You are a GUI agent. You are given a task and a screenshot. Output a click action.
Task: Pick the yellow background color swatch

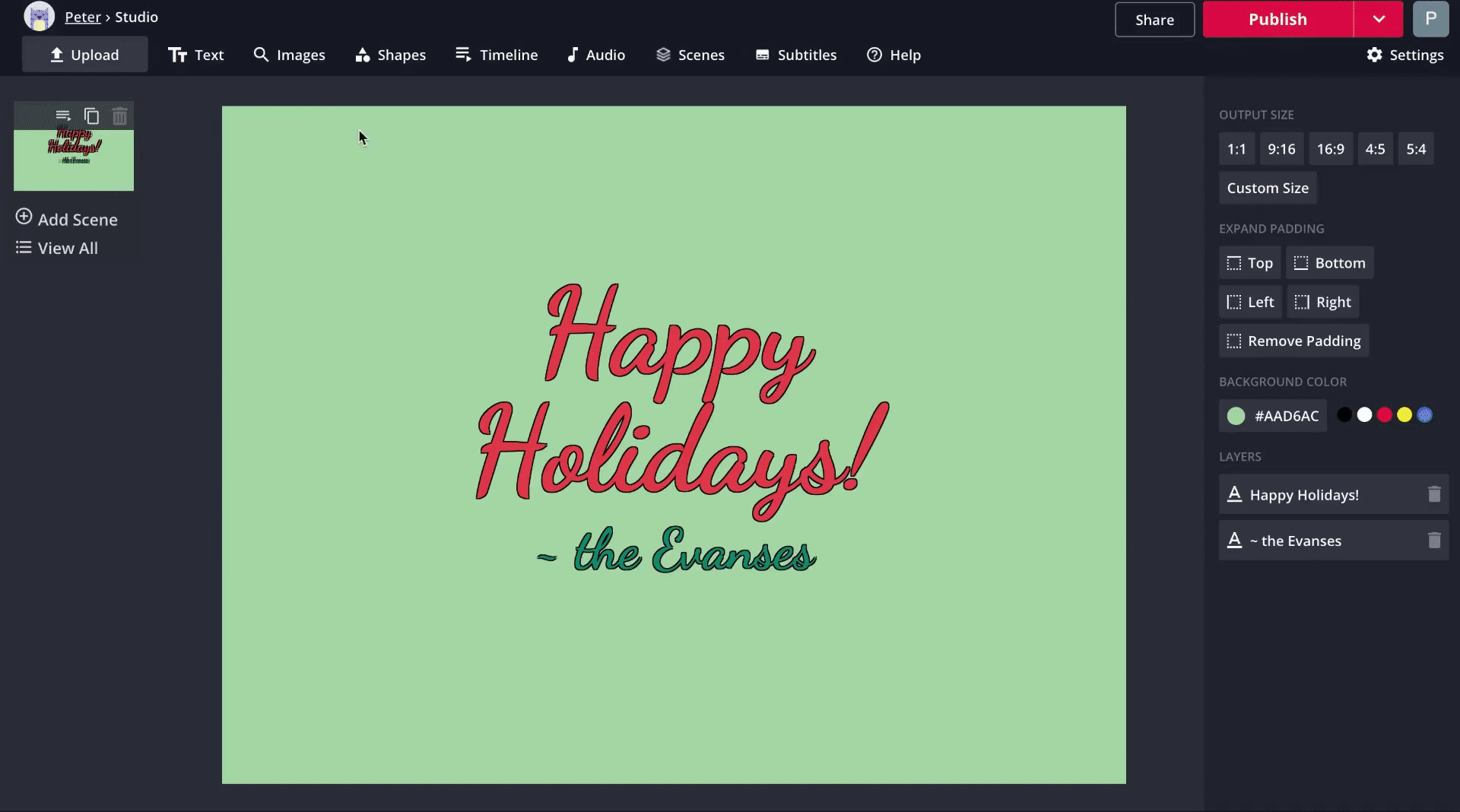click(1404, 415)
